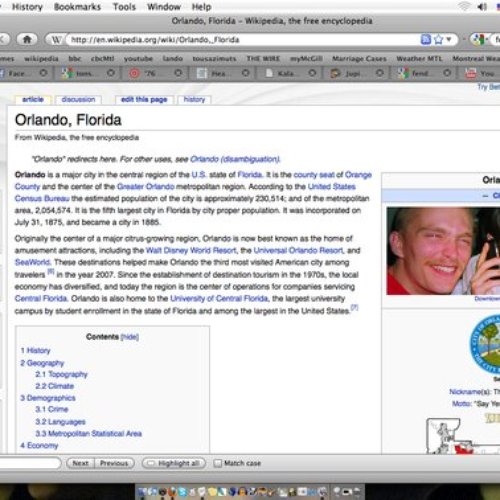Close the '76 browser tab
Screen dimensions: 500x500
click(x=178, y=73)
